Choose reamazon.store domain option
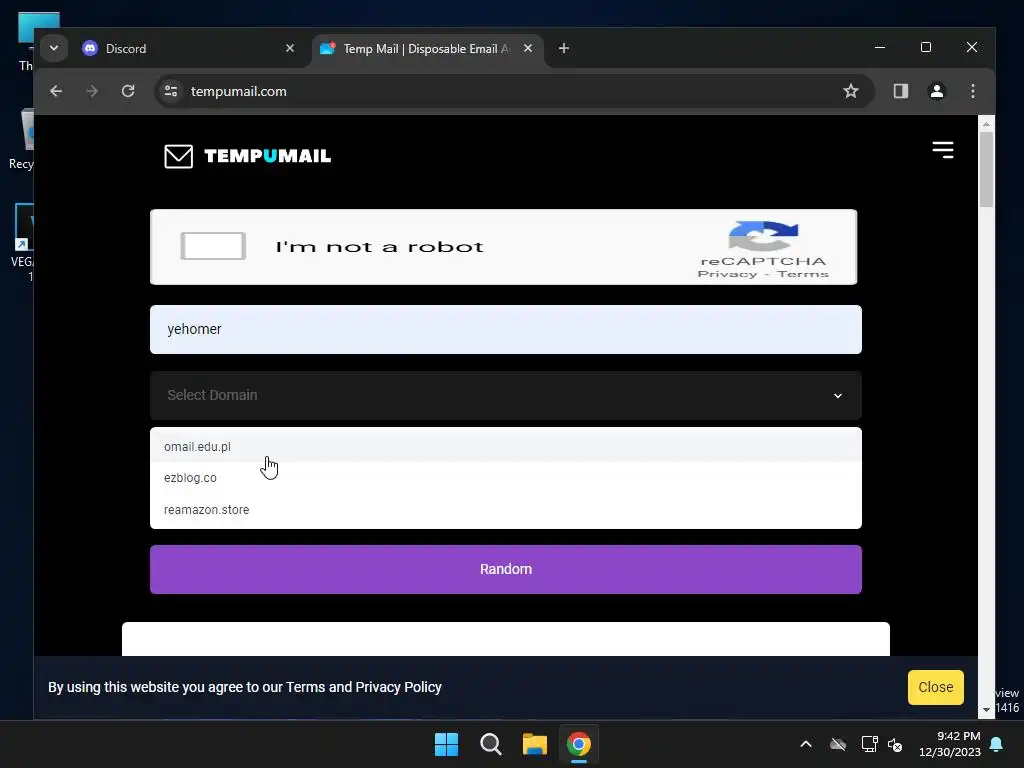This screenshot has width=1024, height=768. (505, 509)
